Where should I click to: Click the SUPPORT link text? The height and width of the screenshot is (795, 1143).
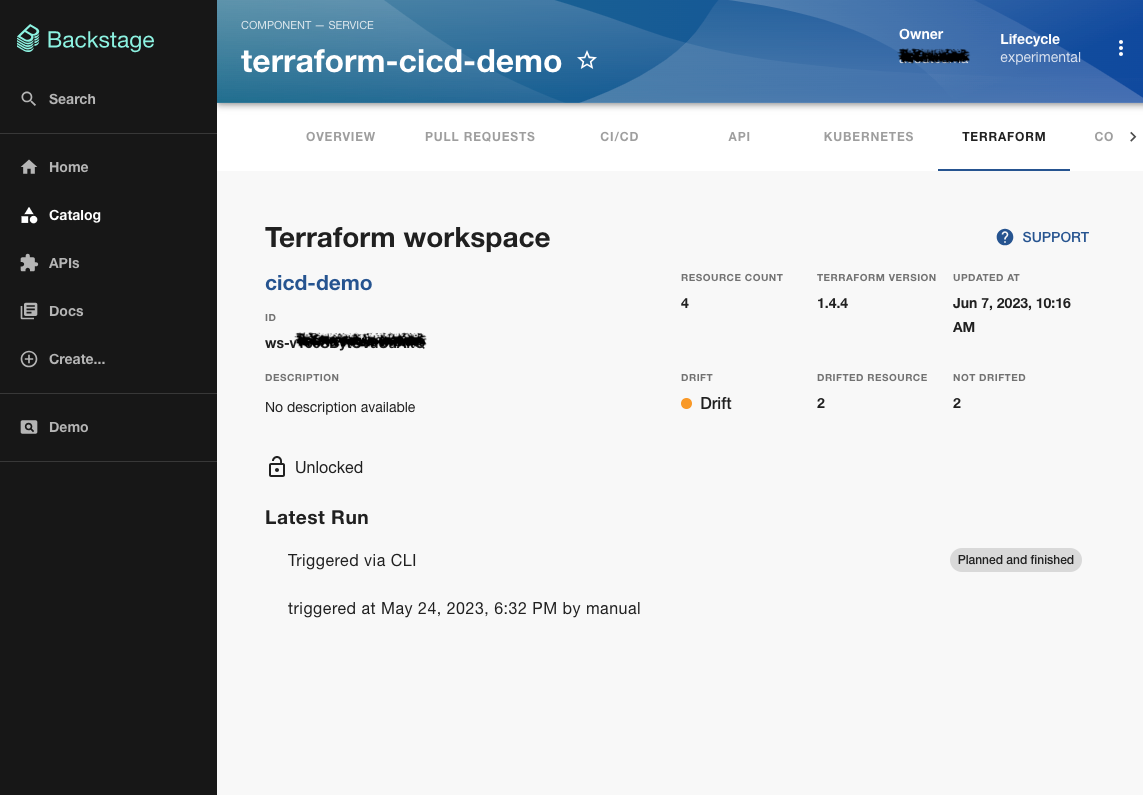tap(1055, 237)
